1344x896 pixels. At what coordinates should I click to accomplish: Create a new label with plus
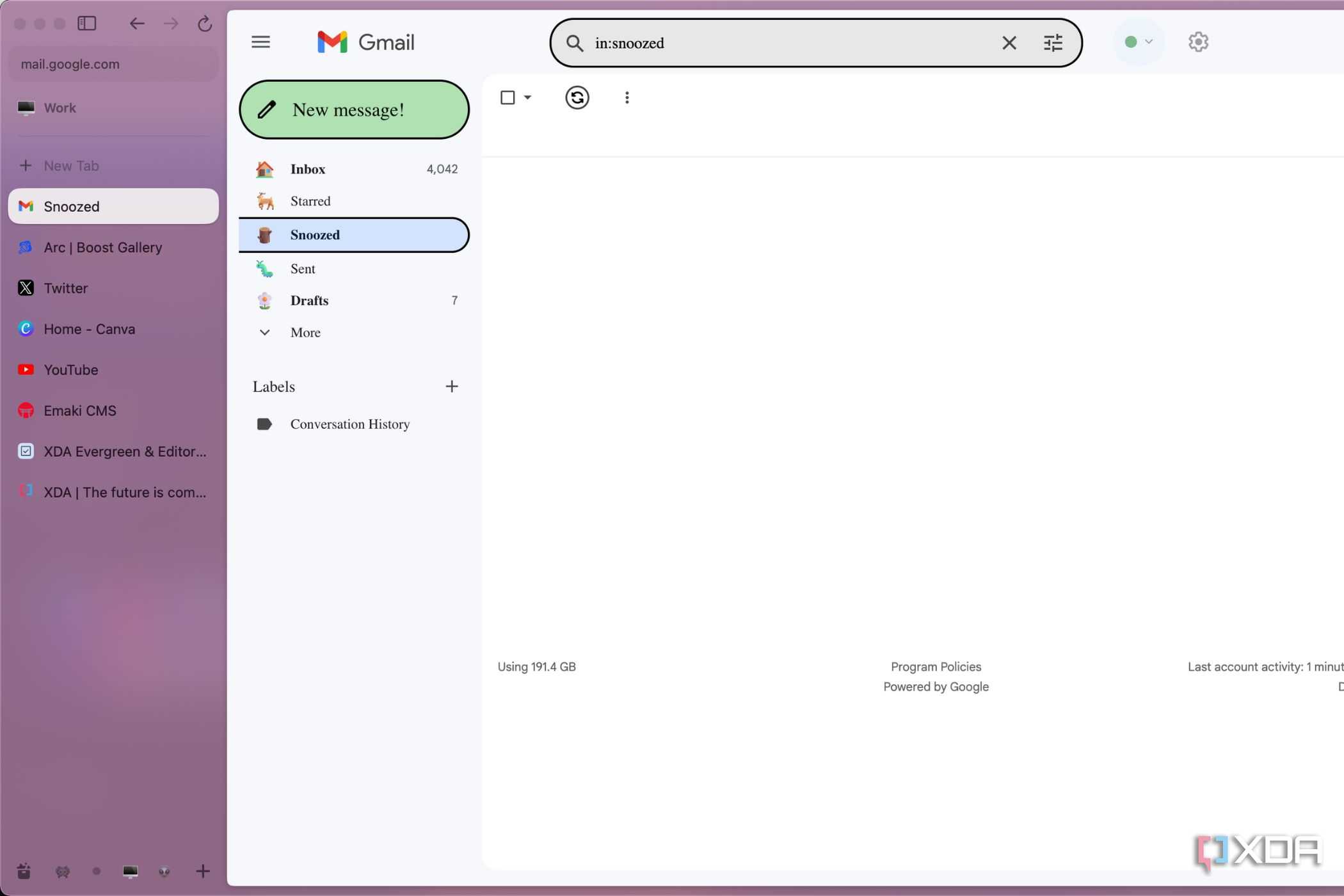tap(452, 387)
